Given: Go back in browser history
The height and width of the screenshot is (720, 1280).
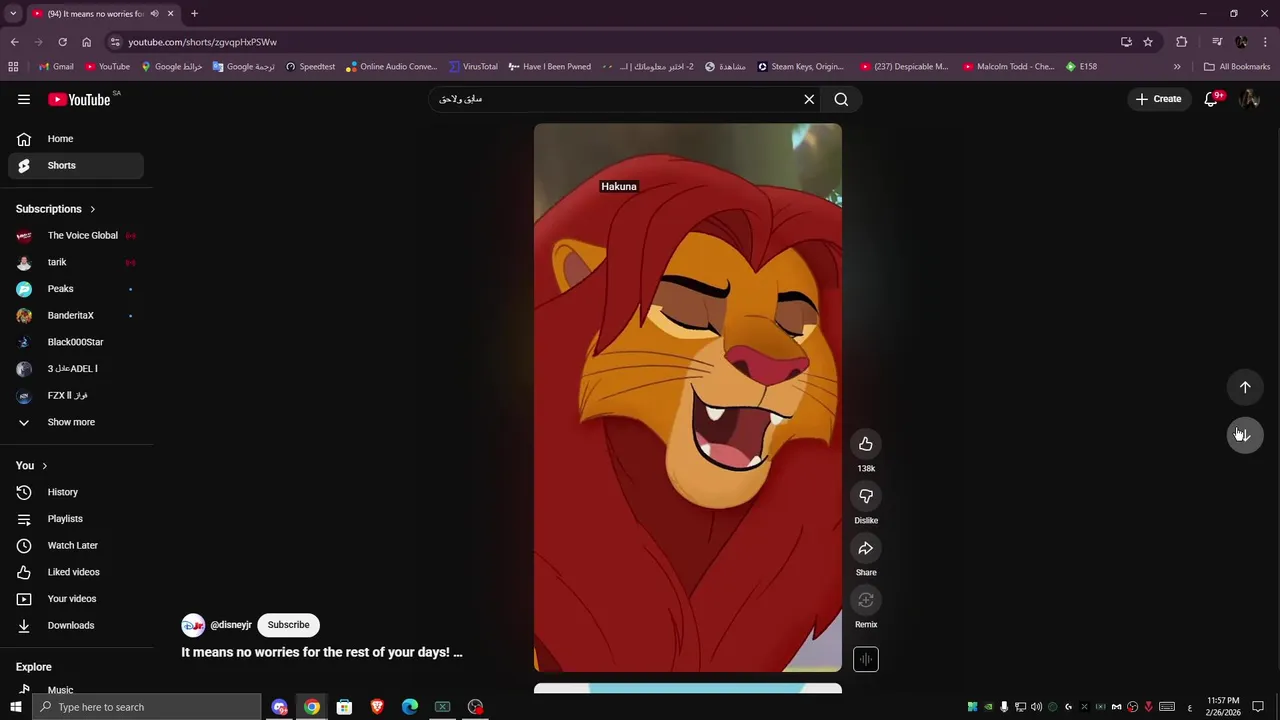Looking at the screenshot, I should point(14,42).
